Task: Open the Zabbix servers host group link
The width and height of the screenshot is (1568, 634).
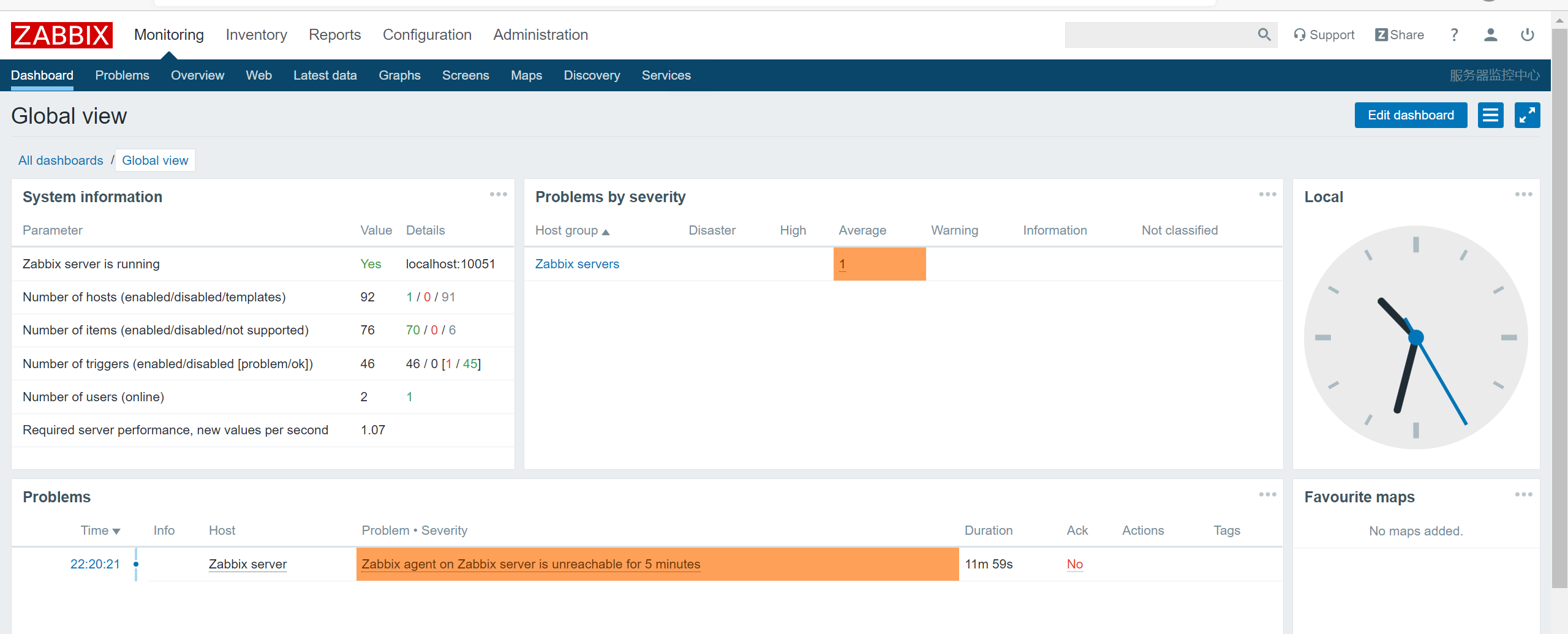Action: coord(578,264)
